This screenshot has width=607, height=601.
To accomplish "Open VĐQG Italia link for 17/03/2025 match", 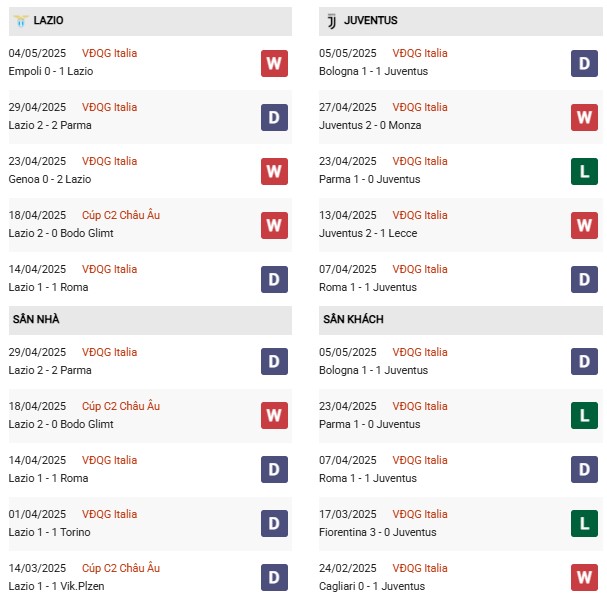I will pyautogui.click(x=420, y=514).
